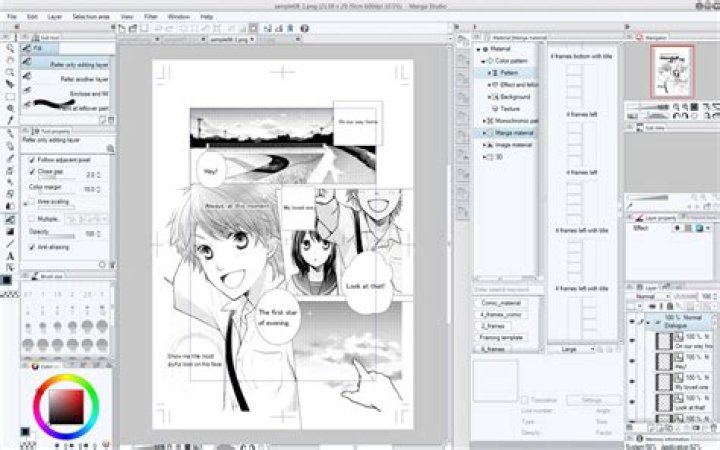
Task: Open help via the question mark icon
Action: pyautogui.click(x=304, y=28)
